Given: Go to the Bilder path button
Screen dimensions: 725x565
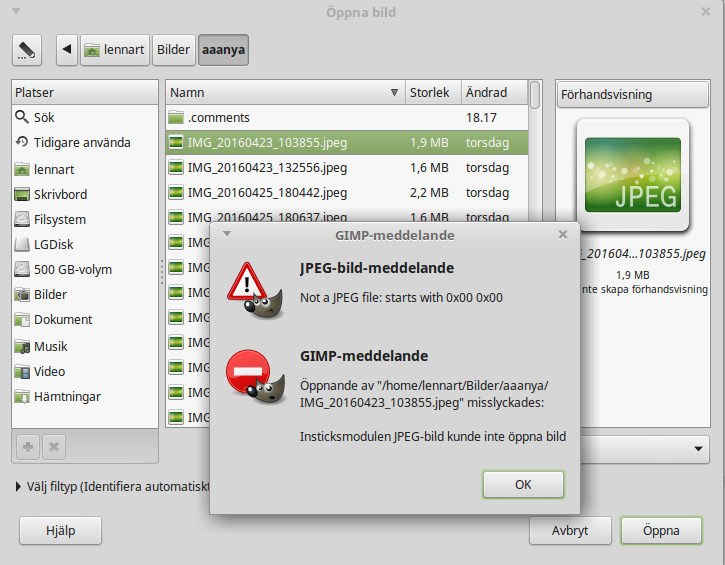Looking at the screenshot, I should point(173,49).
